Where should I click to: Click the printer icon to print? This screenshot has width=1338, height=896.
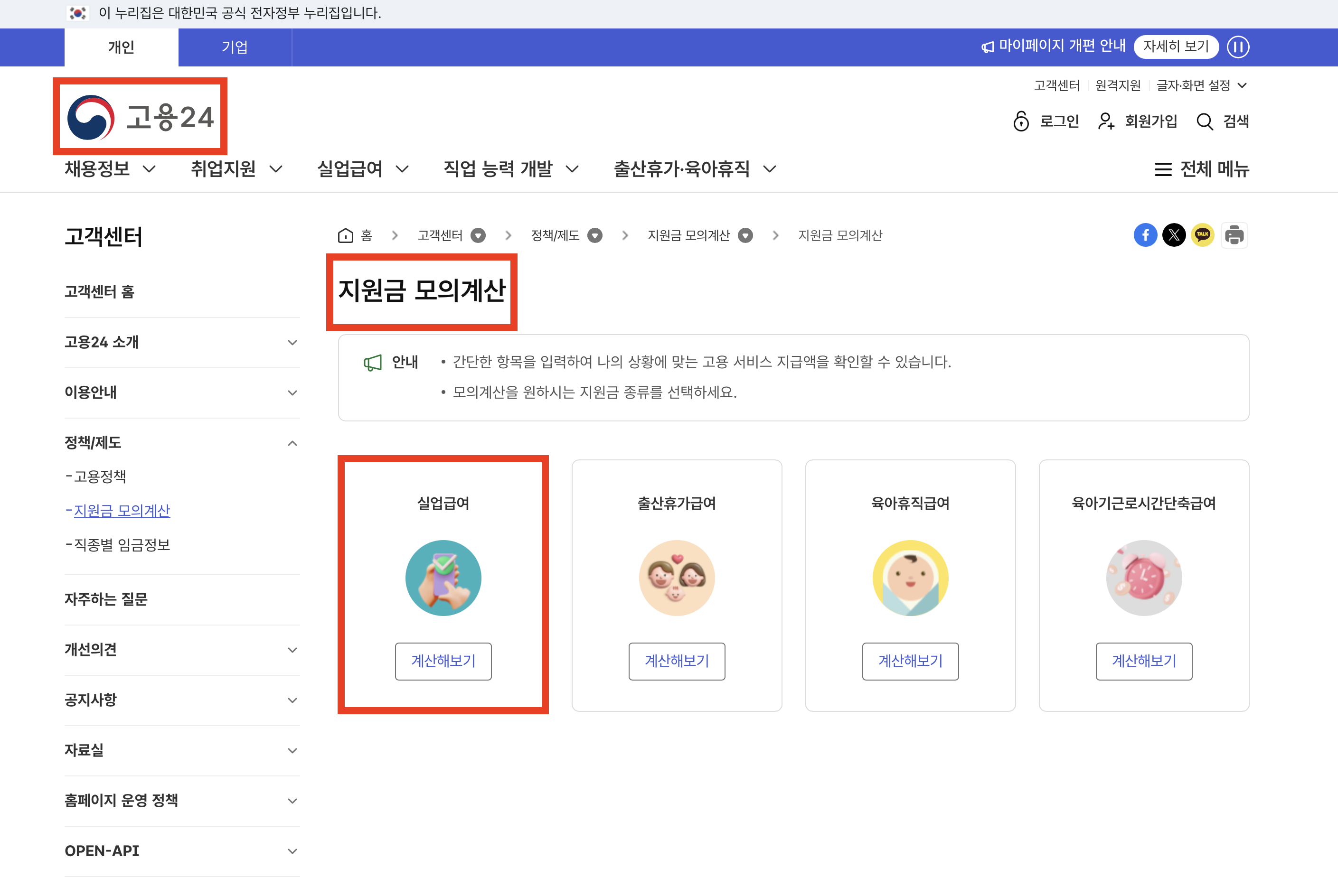(x=1234, y=235)
